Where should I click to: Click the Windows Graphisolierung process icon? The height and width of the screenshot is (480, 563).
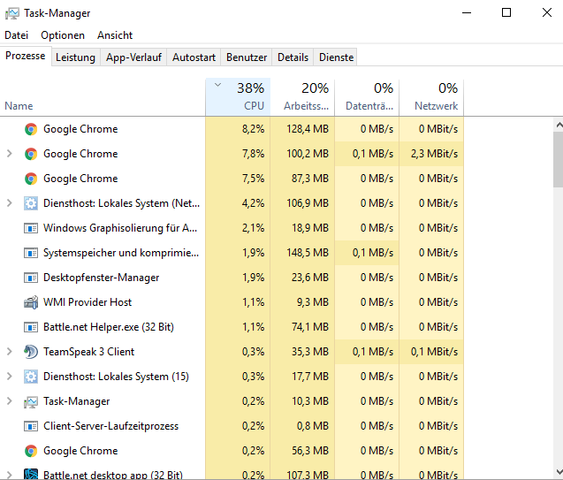click(x=31, y=228)
